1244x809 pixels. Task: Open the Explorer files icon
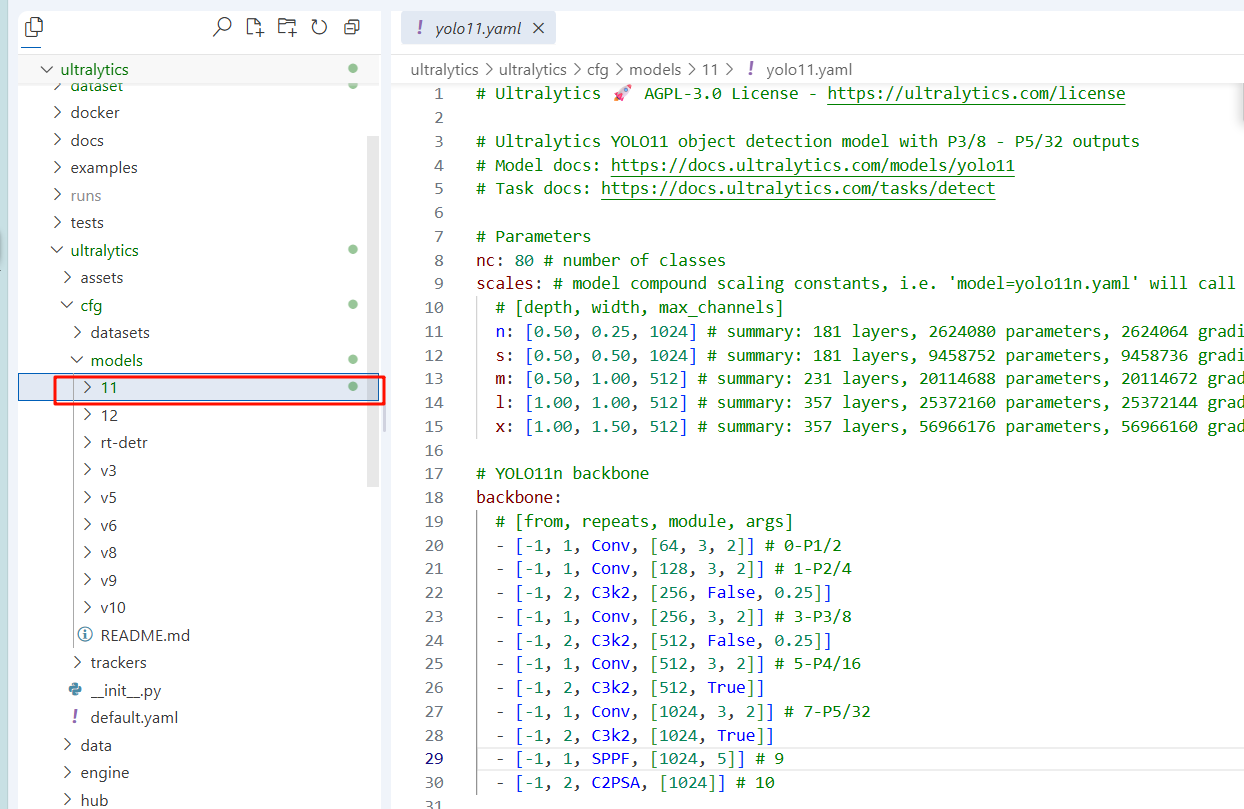pyautogui.click(x=33, y=28)
